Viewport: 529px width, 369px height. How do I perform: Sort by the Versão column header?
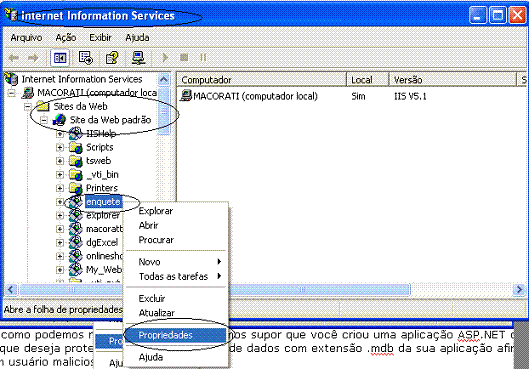click(453, 80)
